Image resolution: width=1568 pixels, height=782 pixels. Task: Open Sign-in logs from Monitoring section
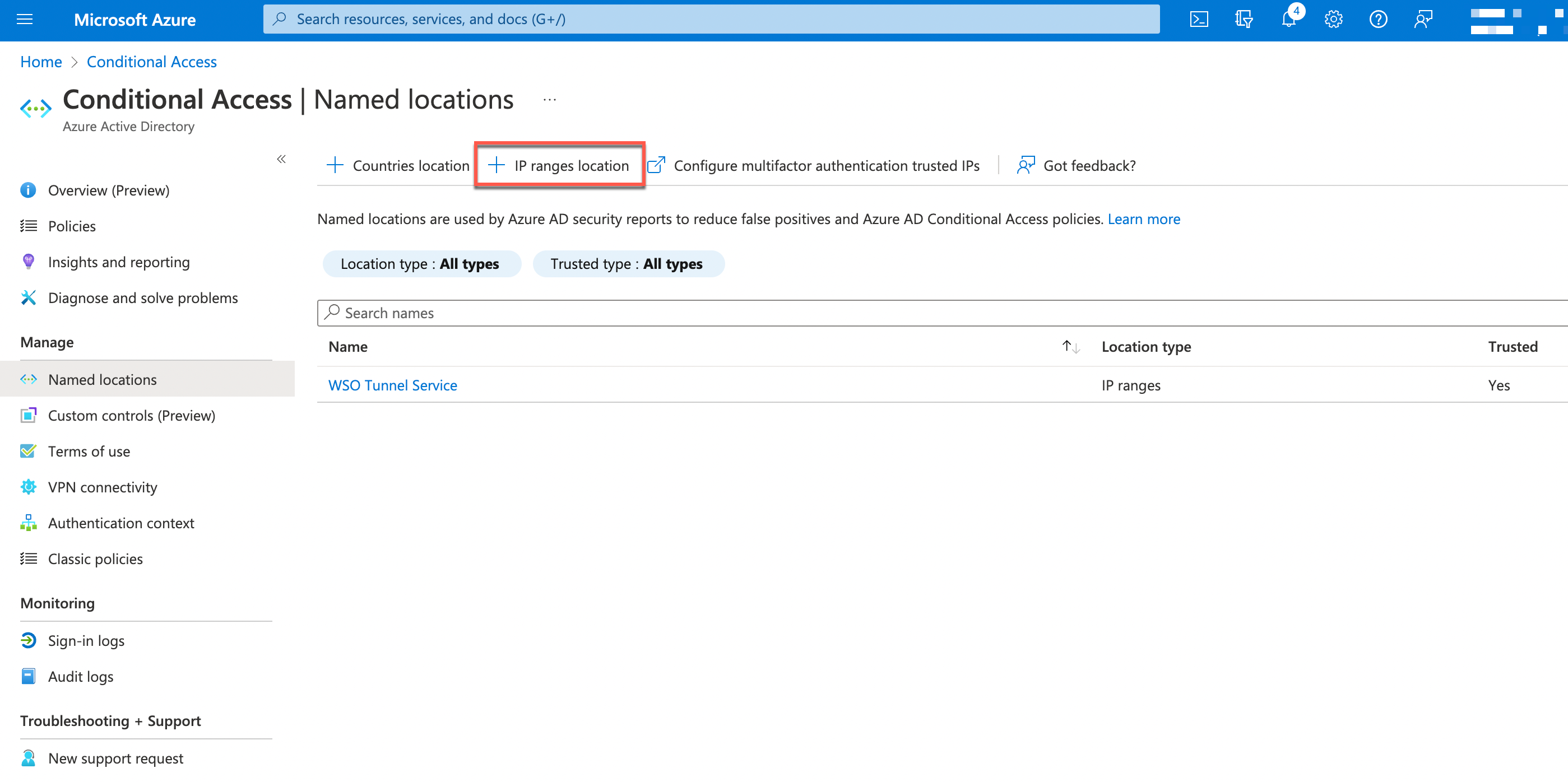click(86, 640)
